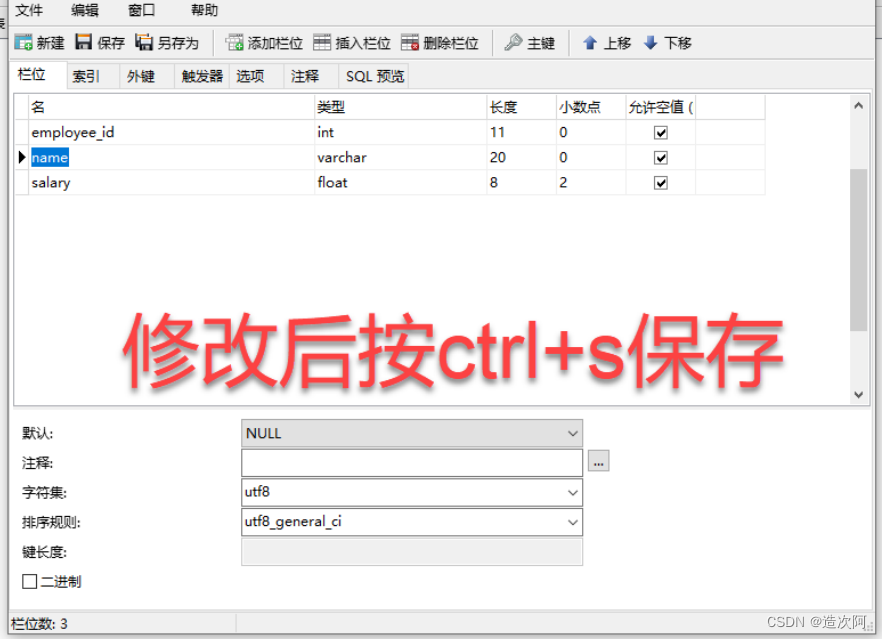
Task: Click the 下移 move down icon
Action: coord(666,42)
